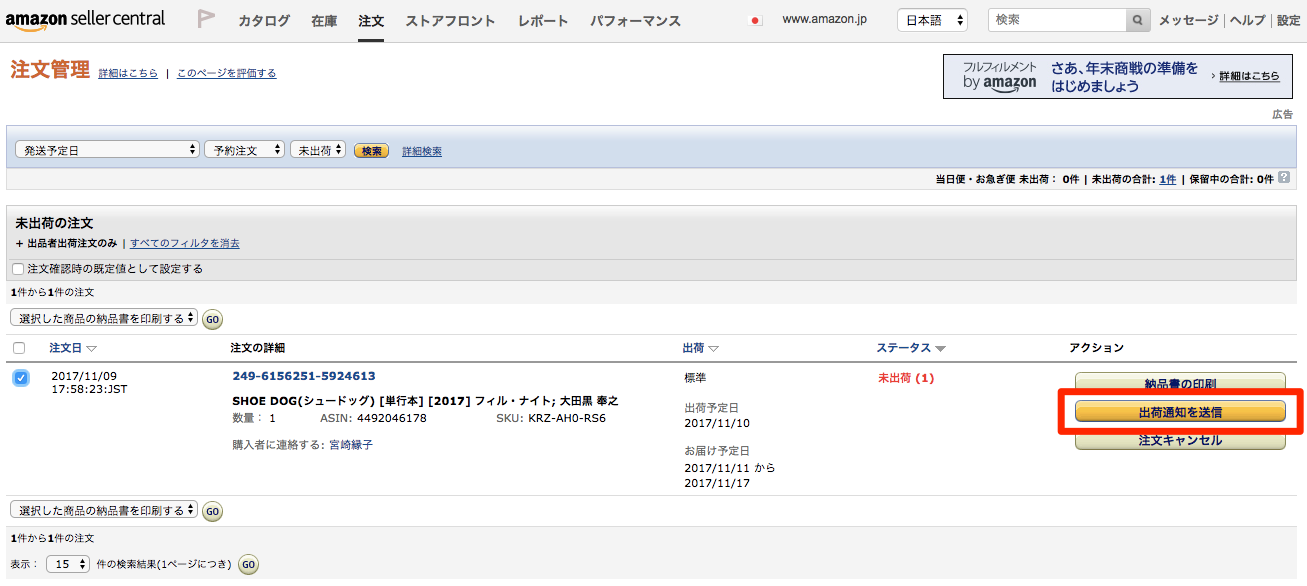Click the Japan flag marketplace icon

click(756, 21)
